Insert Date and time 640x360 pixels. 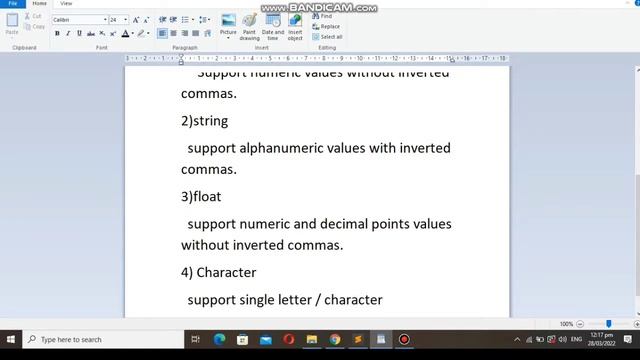tap(273, 27)
